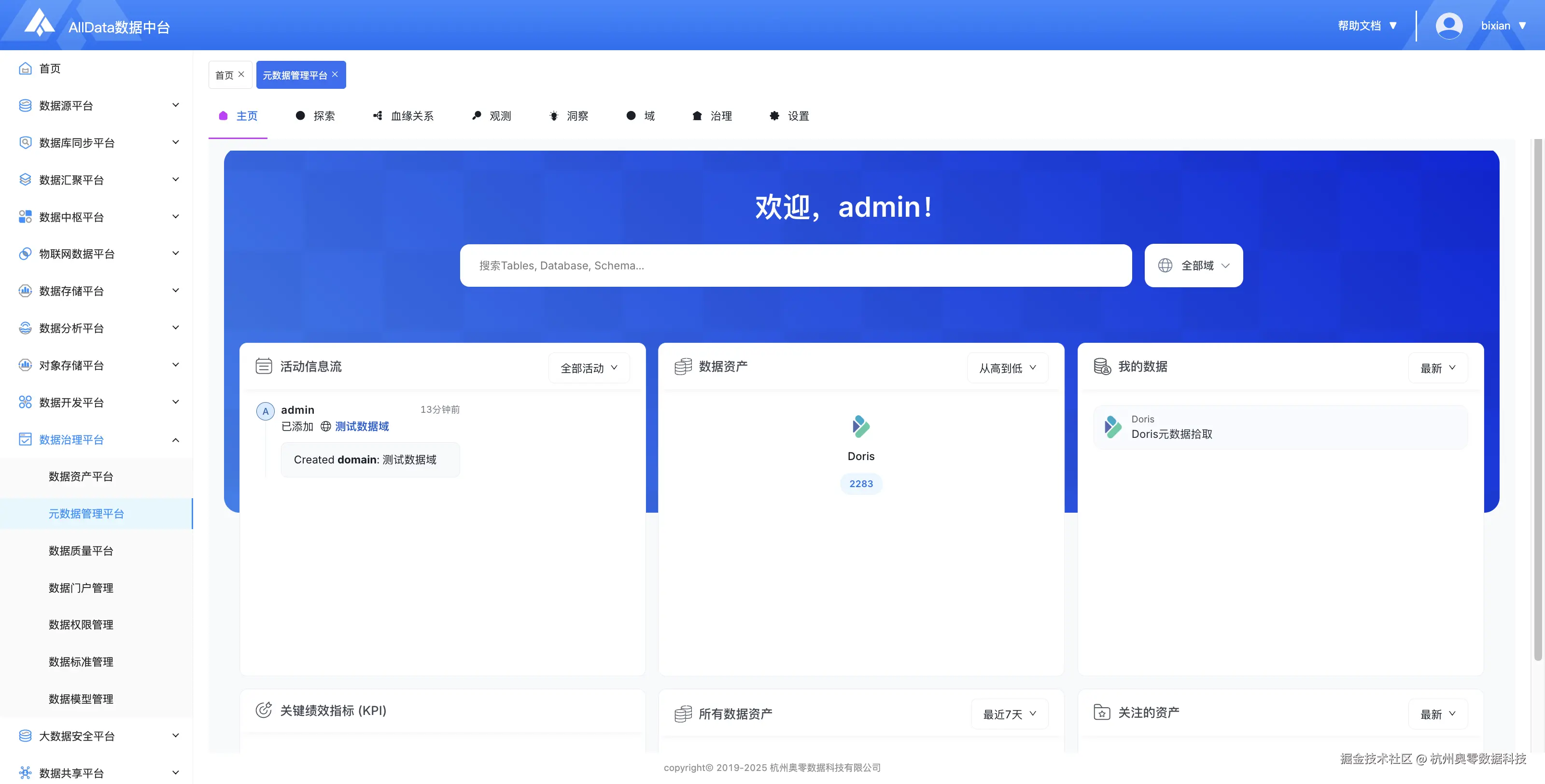Click the Doris asset count badge 2283

click(x=861, y=483)
